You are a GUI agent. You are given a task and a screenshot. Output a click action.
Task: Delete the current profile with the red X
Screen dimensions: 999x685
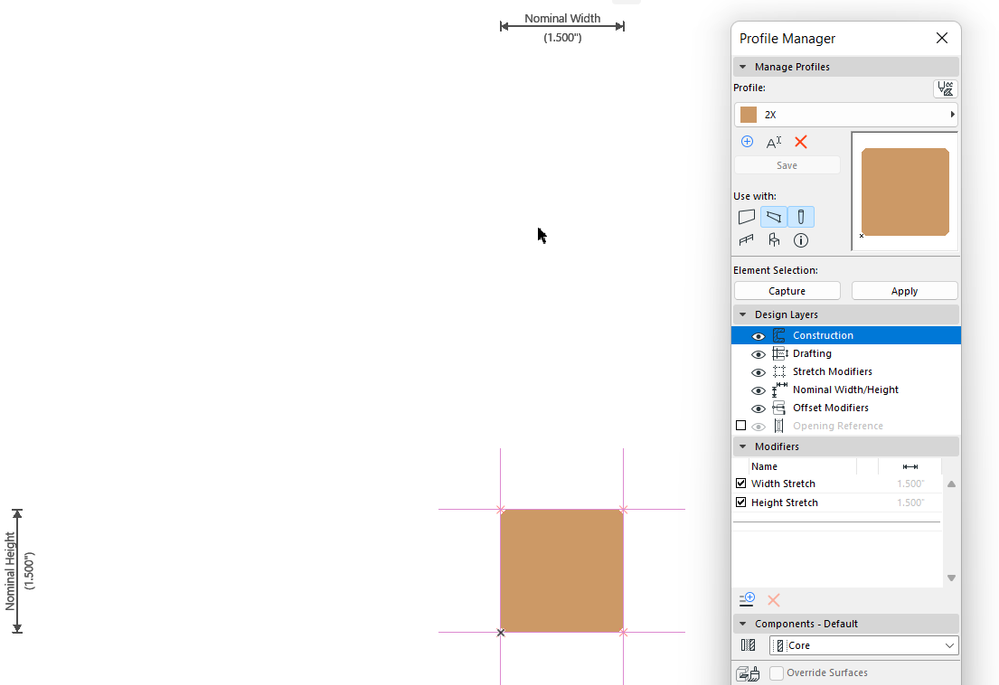[x=800, y=141]
